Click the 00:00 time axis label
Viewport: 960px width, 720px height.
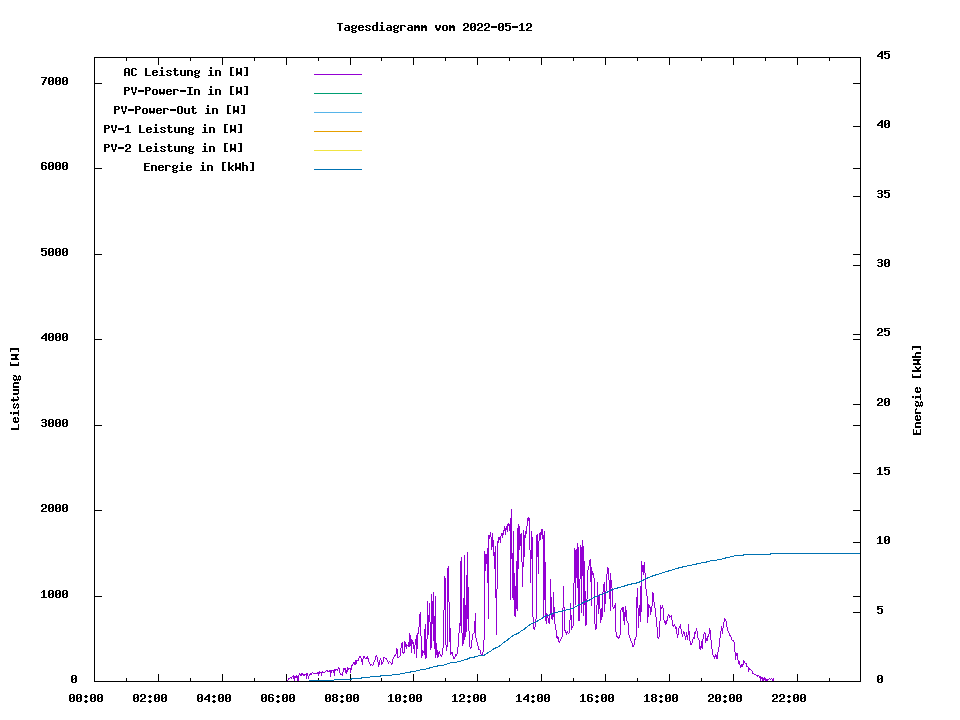(x=86, y=698)
